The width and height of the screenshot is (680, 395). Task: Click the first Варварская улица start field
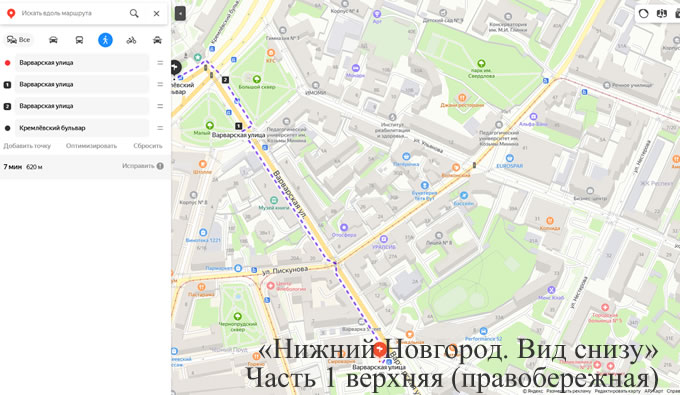point(82,63)
